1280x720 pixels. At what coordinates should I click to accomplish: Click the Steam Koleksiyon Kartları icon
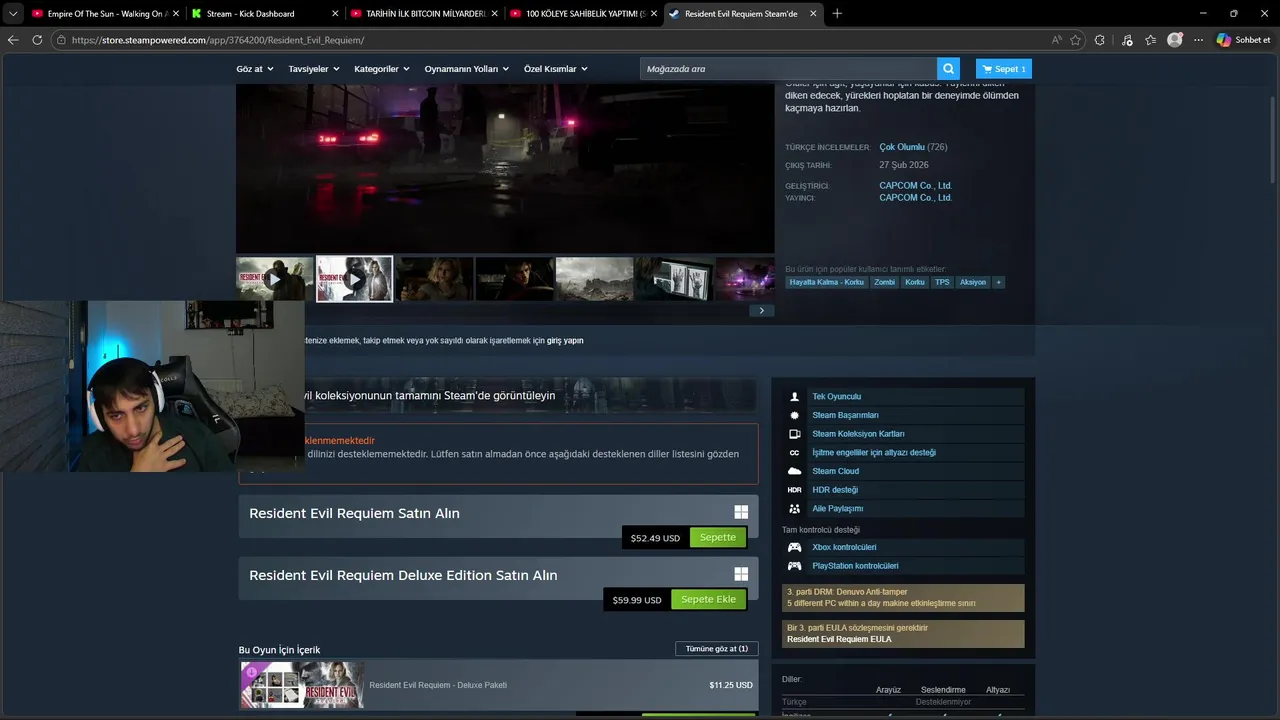tap(794, 434)
